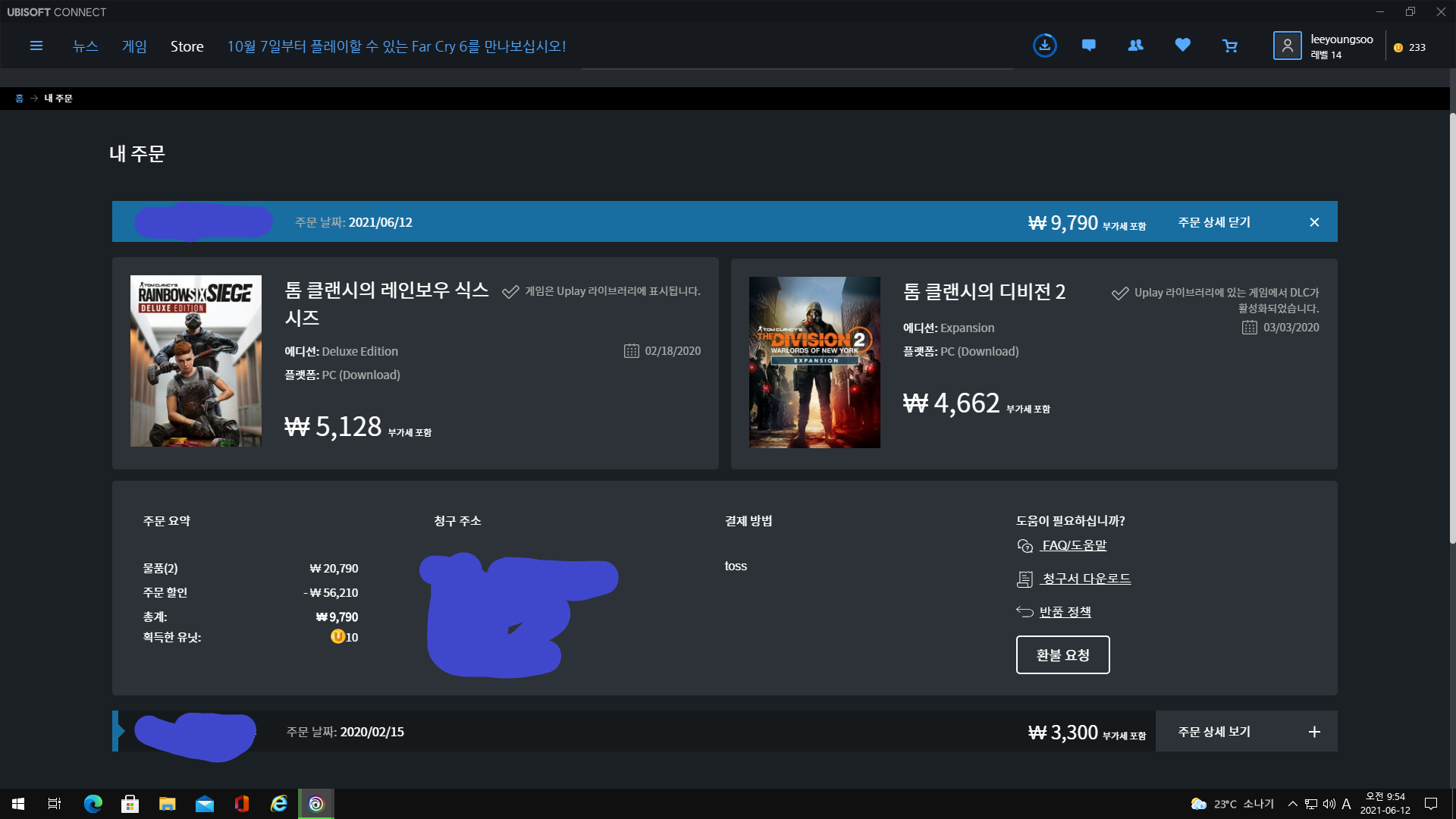Open the chat messages icon

1088,45
